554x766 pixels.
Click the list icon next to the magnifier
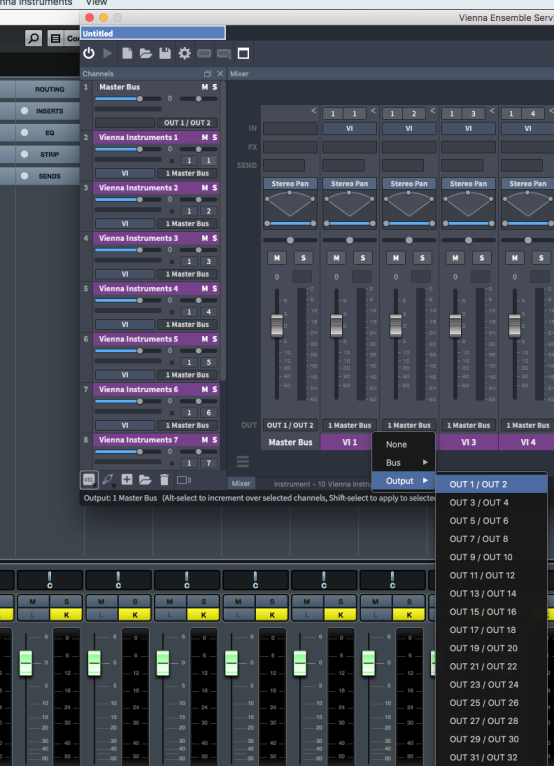[x=56, y=38]
